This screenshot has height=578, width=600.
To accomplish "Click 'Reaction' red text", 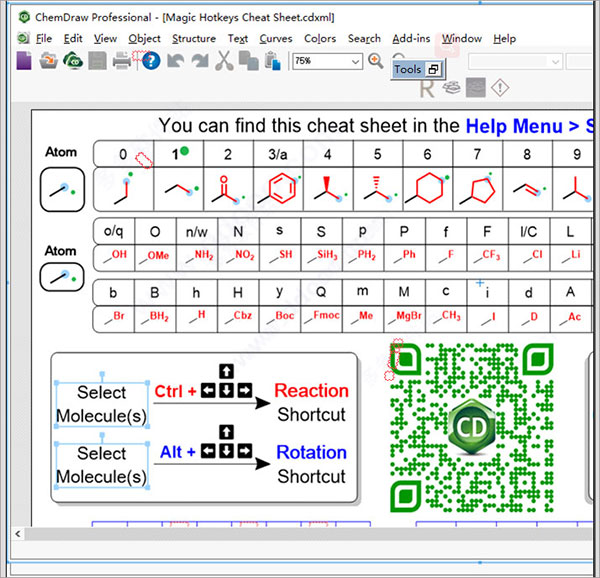I will tap(311, 391).
